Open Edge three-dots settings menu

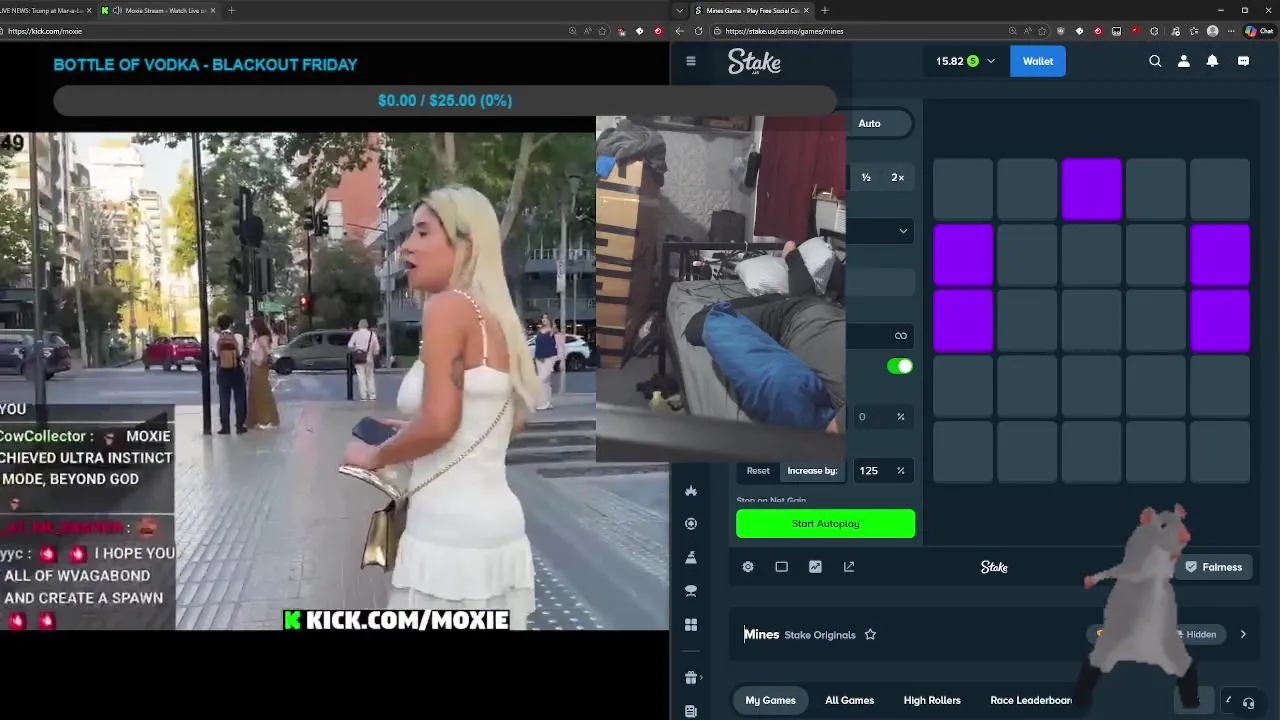(x=1232, y=31)
